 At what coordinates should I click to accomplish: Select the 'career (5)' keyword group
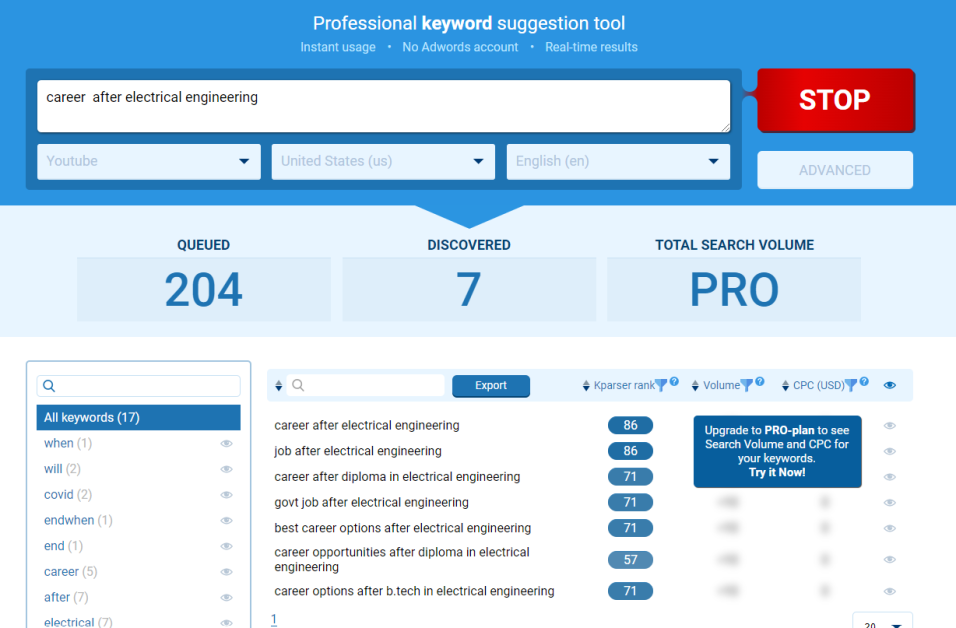[x=70, y=572]
